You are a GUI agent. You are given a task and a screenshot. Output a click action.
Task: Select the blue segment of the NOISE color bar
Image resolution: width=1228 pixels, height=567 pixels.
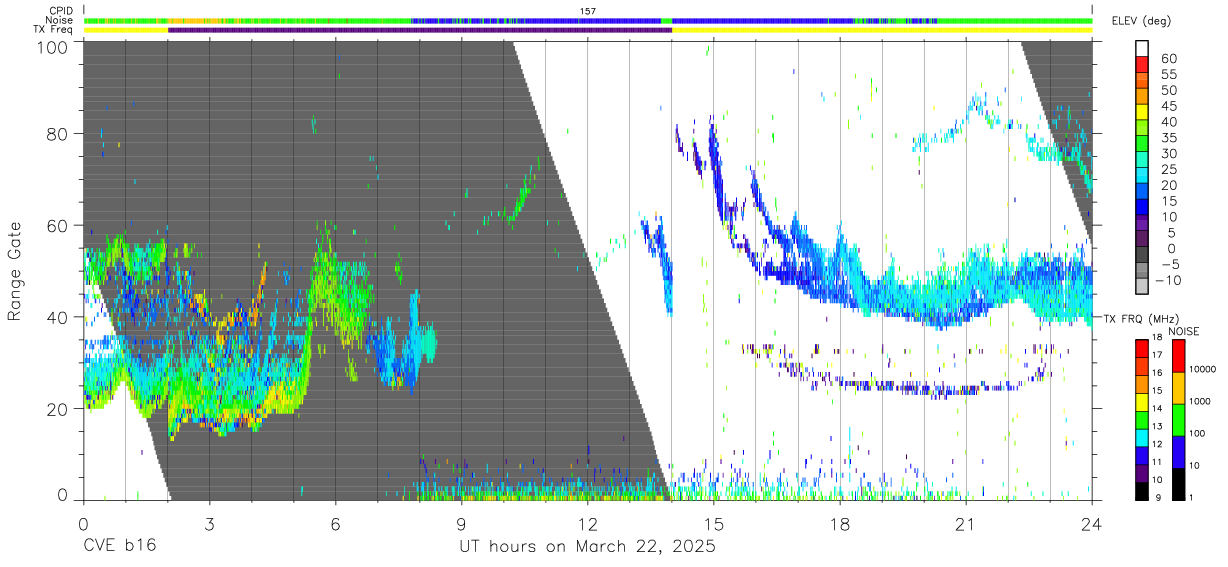click(1177, 451)
